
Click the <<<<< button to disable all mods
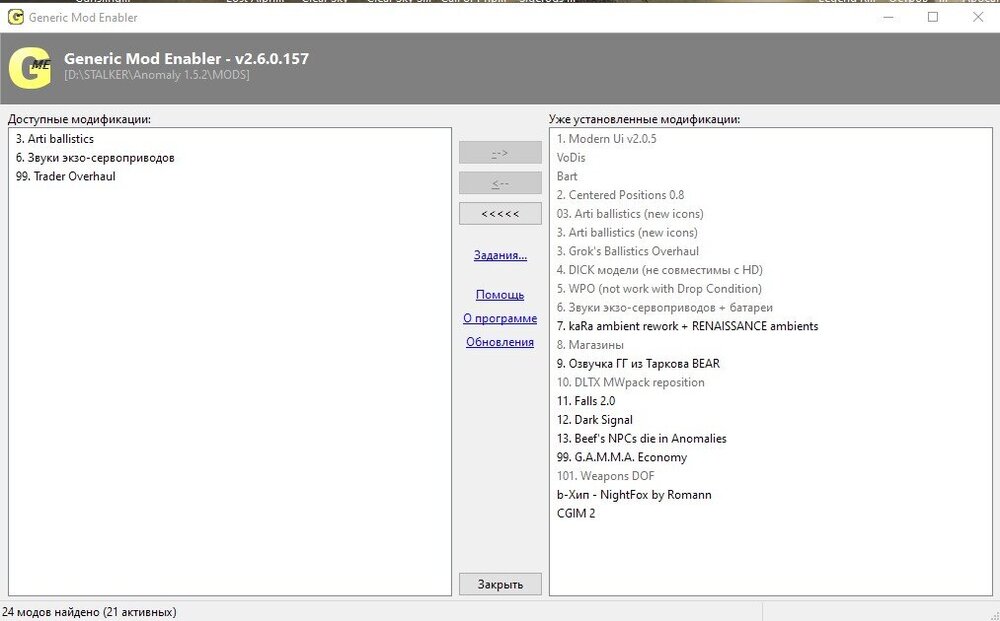coord(500,213)
